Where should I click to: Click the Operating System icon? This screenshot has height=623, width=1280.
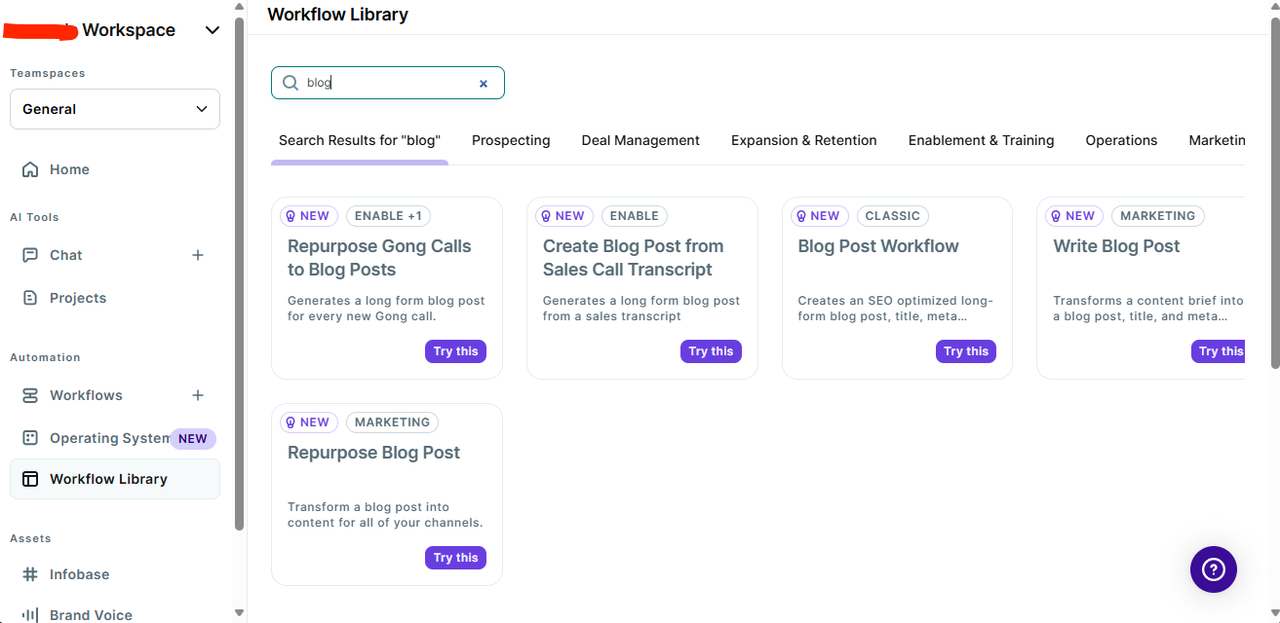(x=30, y=438)
